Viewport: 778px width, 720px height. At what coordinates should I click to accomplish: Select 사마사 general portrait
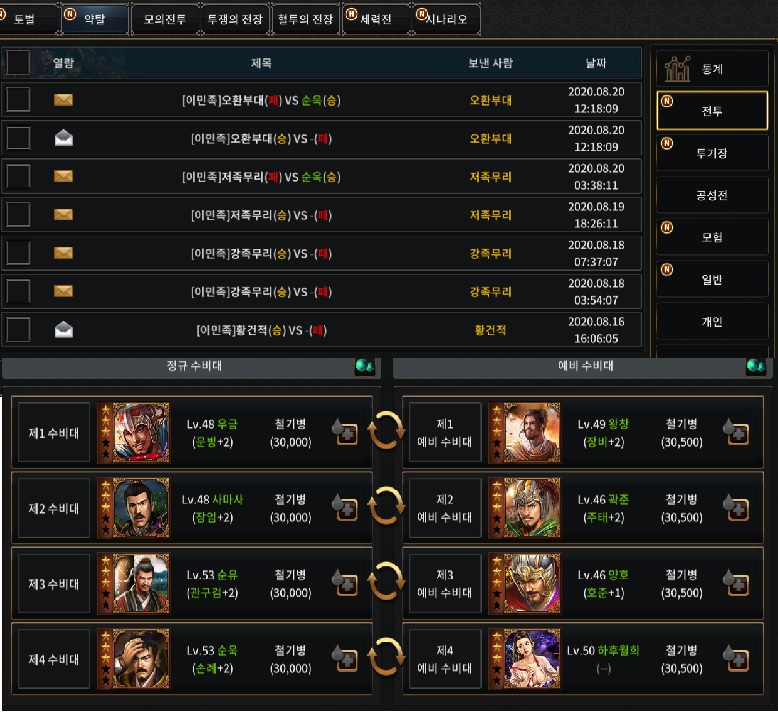click(x=141, y=508)
